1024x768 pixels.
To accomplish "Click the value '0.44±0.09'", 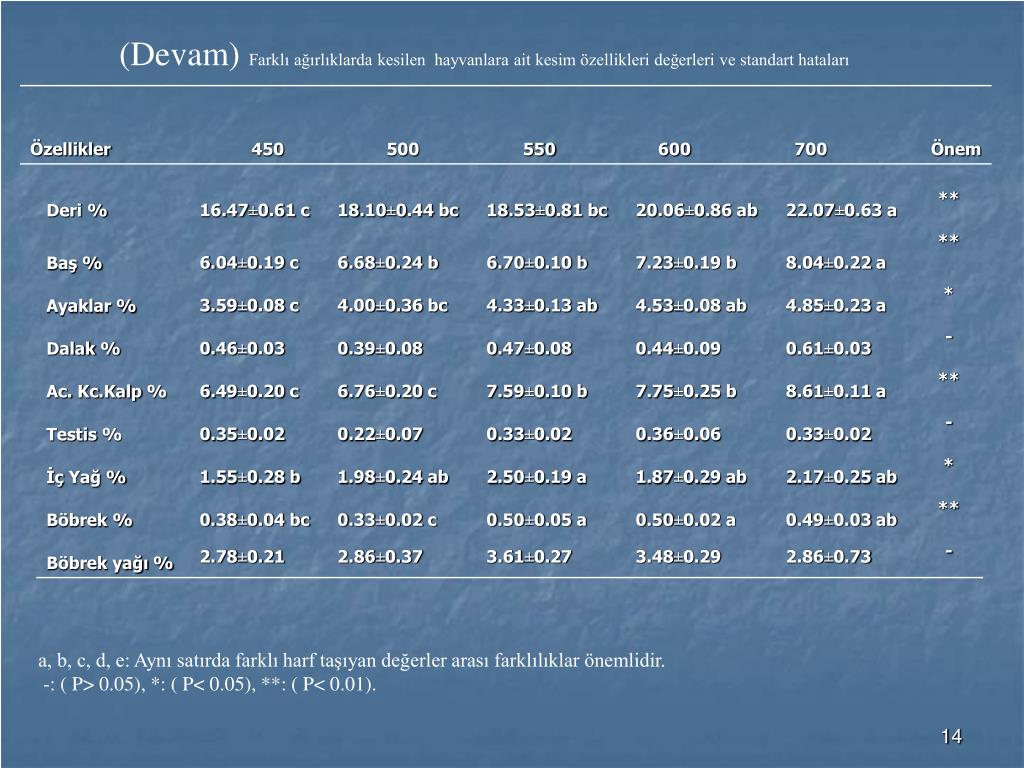I will [x=679, y=349].
